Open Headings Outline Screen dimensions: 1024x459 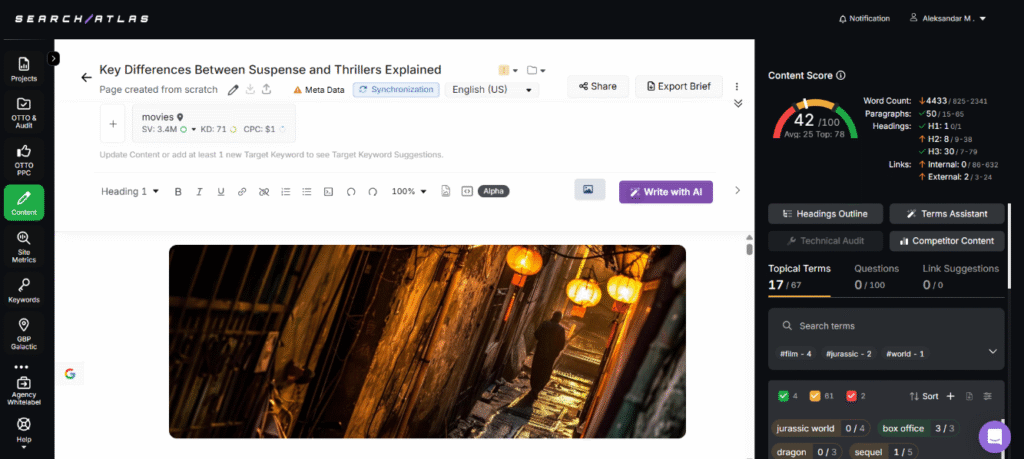[825, 214]
